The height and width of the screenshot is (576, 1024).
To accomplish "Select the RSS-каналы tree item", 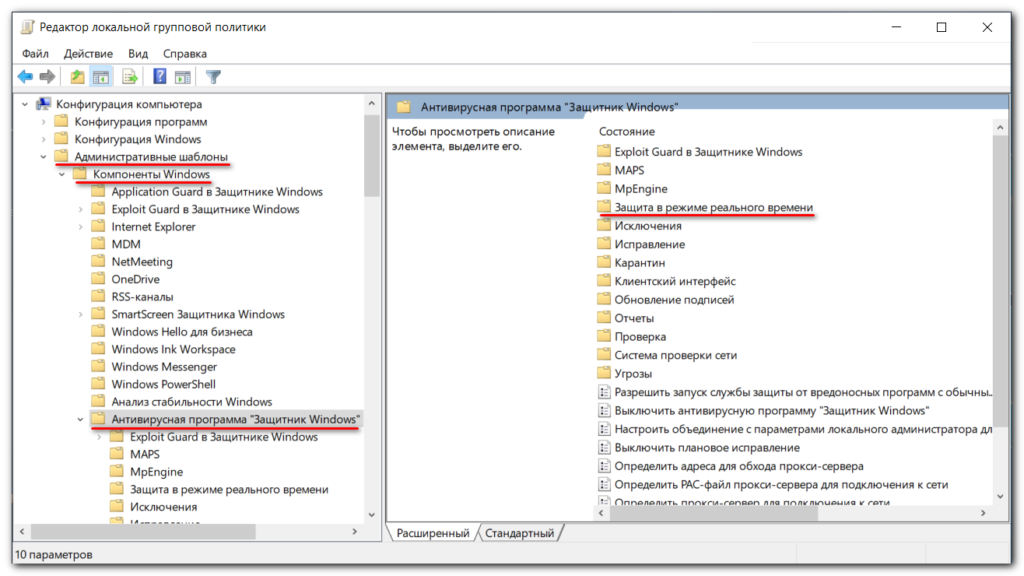I will point(142,296).
